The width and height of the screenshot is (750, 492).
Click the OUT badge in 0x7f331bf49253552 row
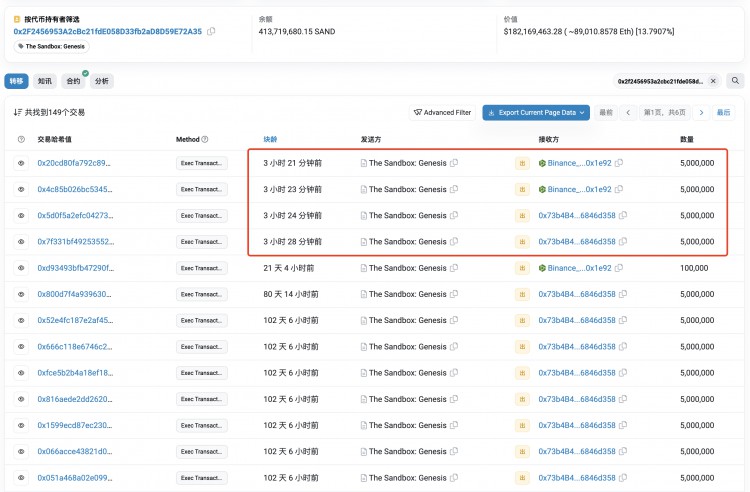pos(522,242)
